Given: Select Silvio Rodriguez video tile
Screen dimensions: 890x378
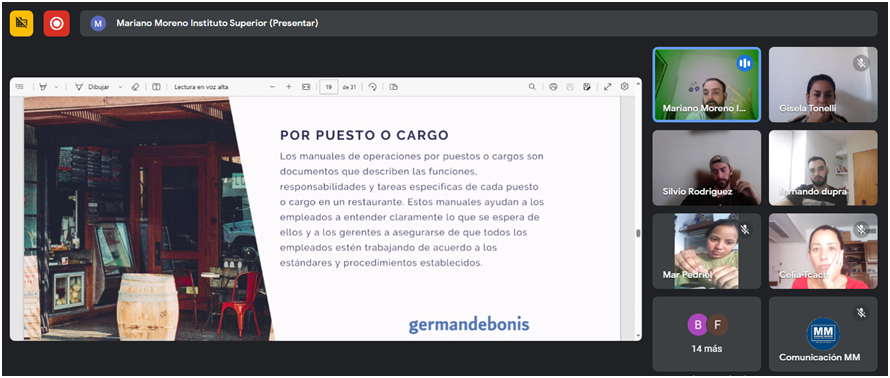Looking at the screenshot, I should 707,168.
